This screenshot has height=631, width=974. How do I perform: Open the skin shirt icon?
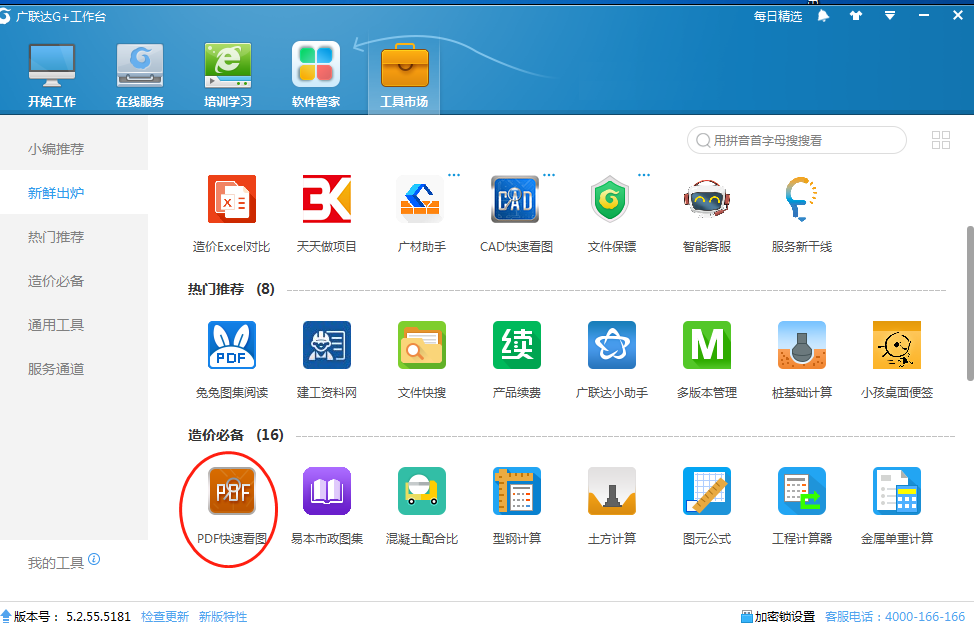point(856,16)
